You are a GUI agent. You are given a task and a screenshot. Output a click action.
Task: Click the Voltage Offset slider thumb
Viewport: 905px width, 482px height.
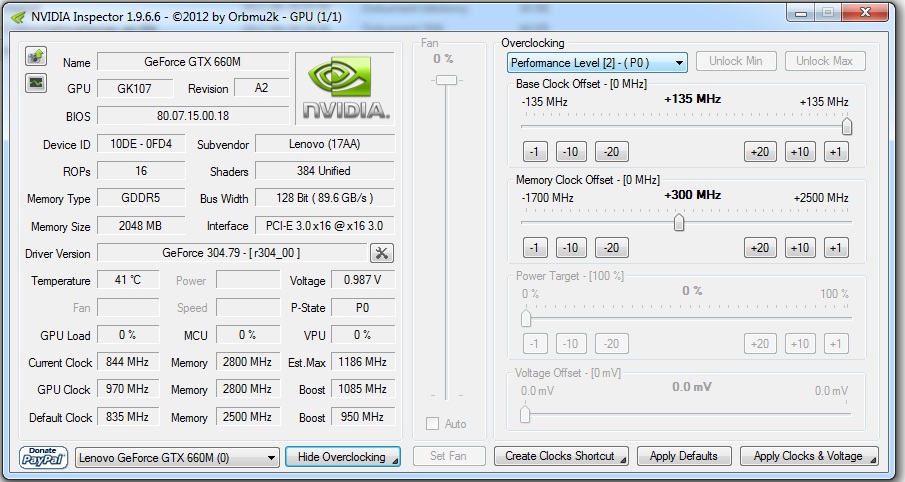[525, 414]
